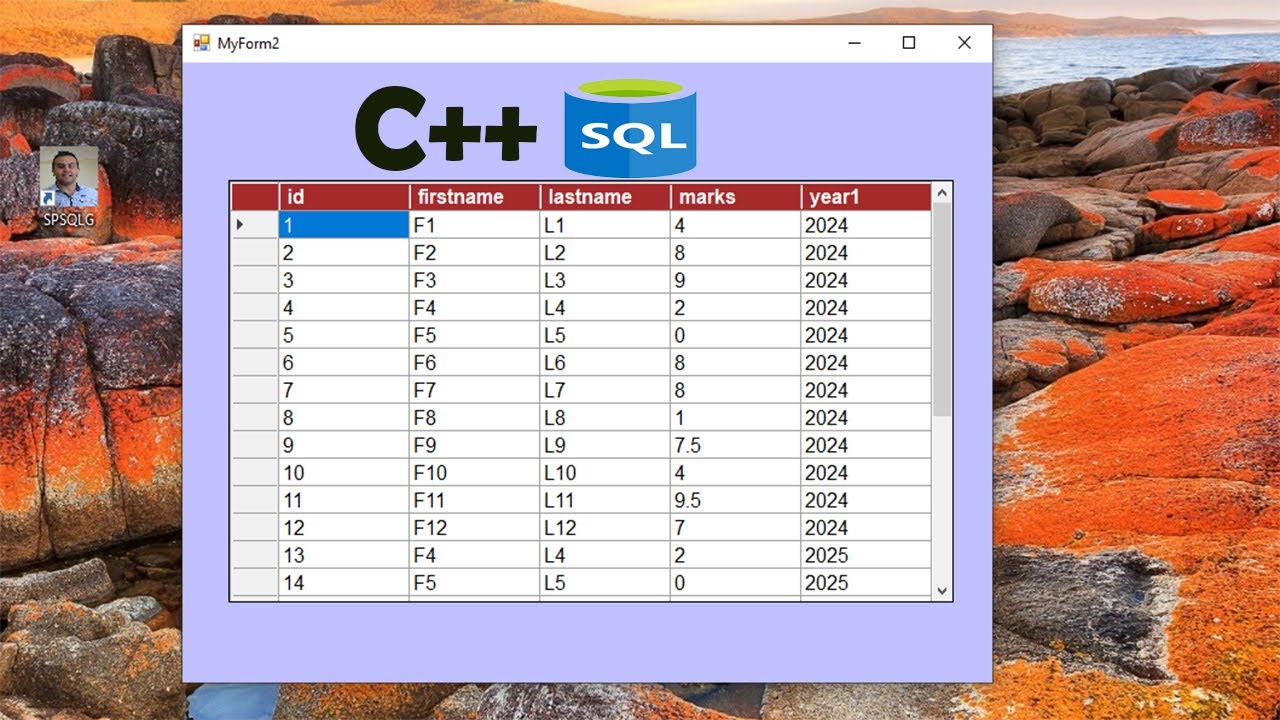This screenshot has height=720, width=1280.
Task: Maximize the MyForm2 window
Action: click(909, 43)
